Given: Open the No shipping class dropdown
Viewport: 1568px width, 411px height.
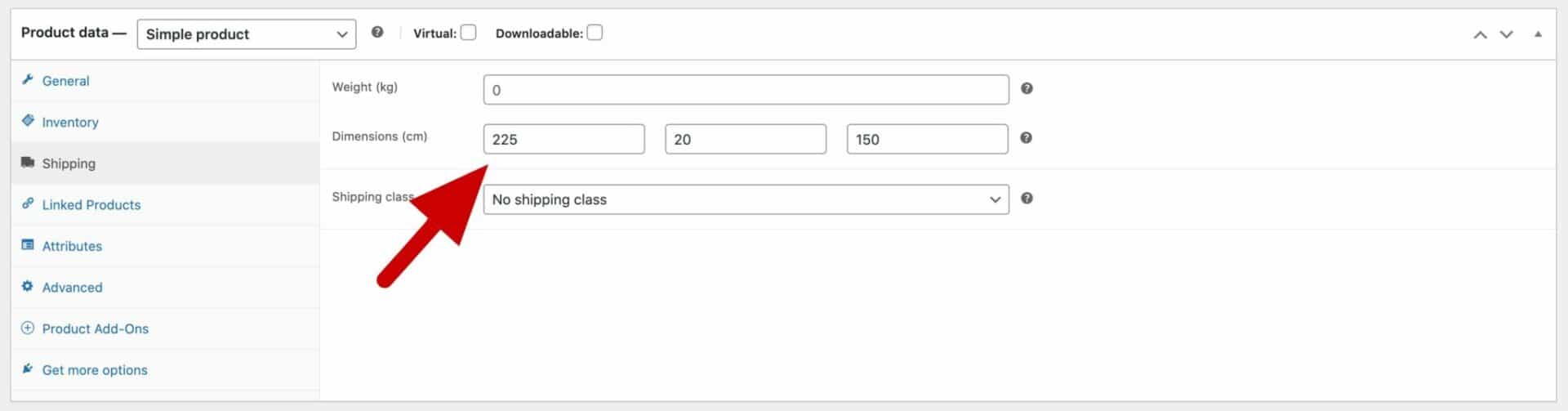Looking at the screenshot, I should tap(746, 199).
